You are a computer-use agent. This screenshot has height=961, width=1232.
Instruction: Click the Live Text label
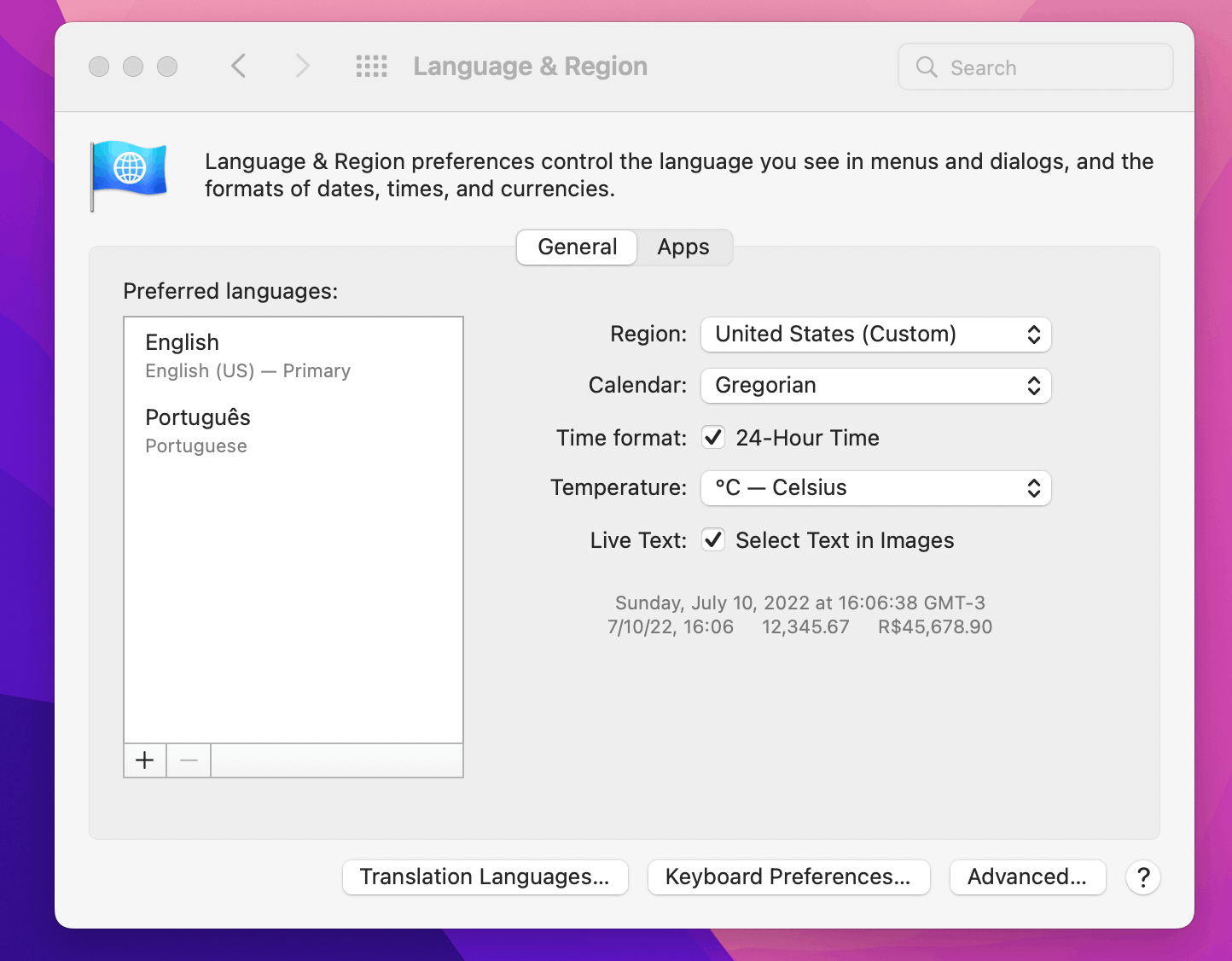click(638, 540)
